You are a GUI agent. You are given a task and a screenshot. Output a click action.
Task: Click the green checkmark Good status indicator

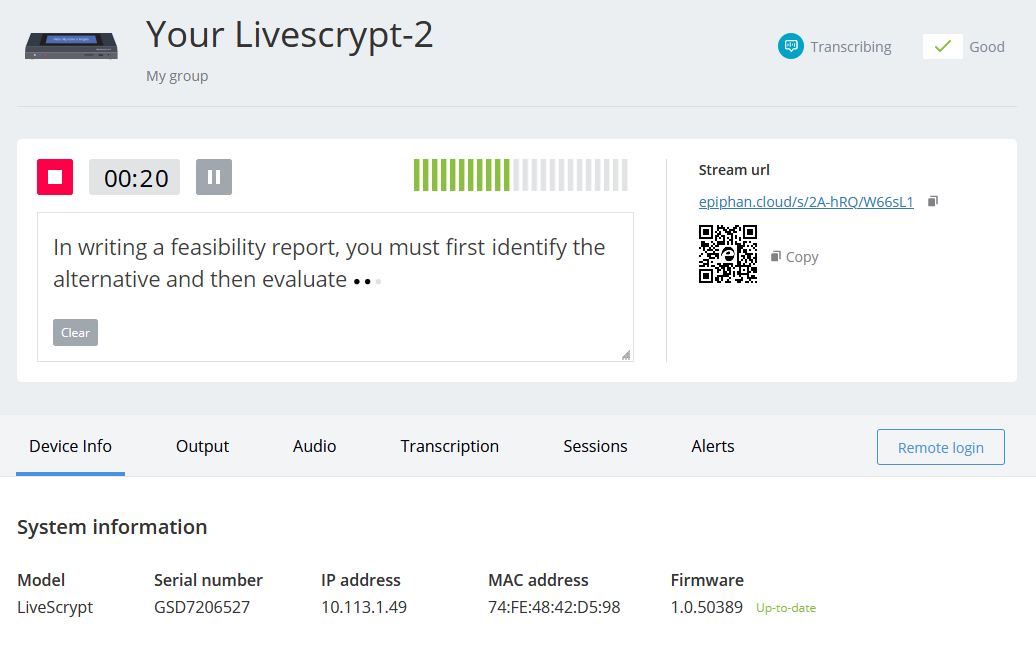(x=942, y=46)
